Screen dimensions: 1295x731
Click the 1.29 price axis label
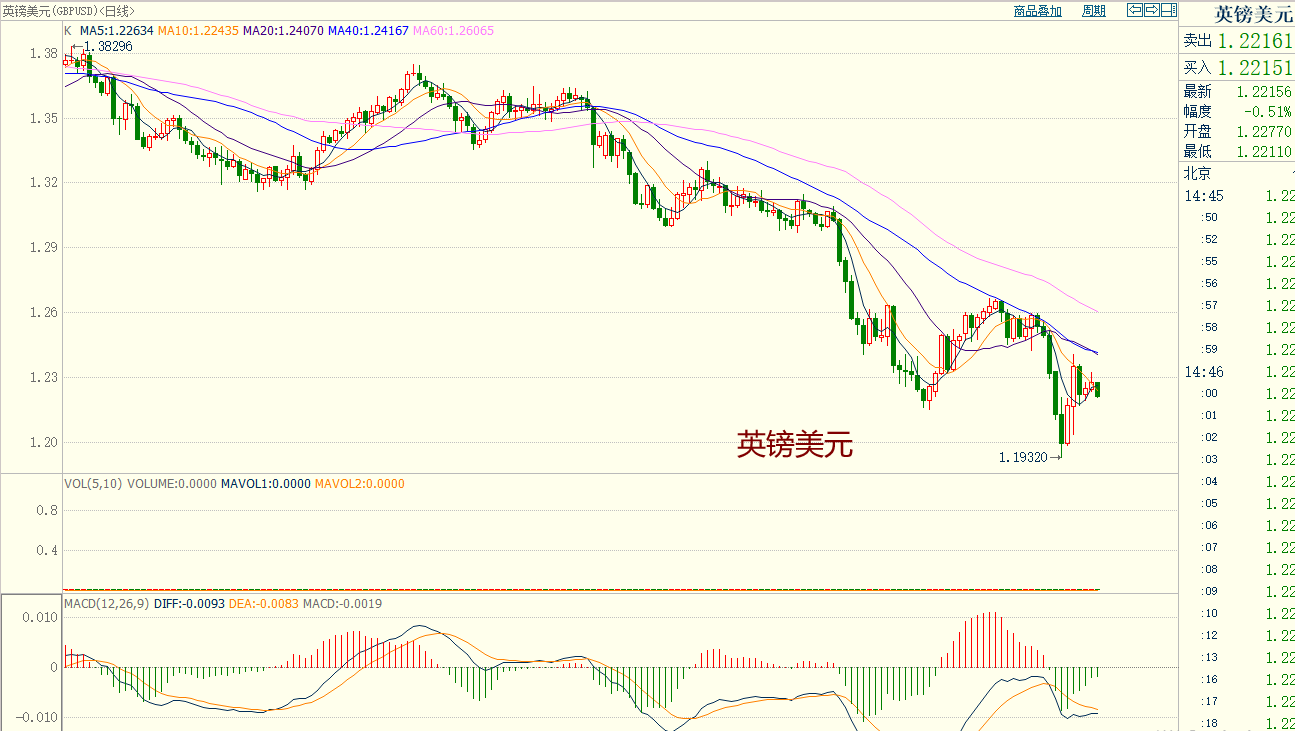(44, 247)
